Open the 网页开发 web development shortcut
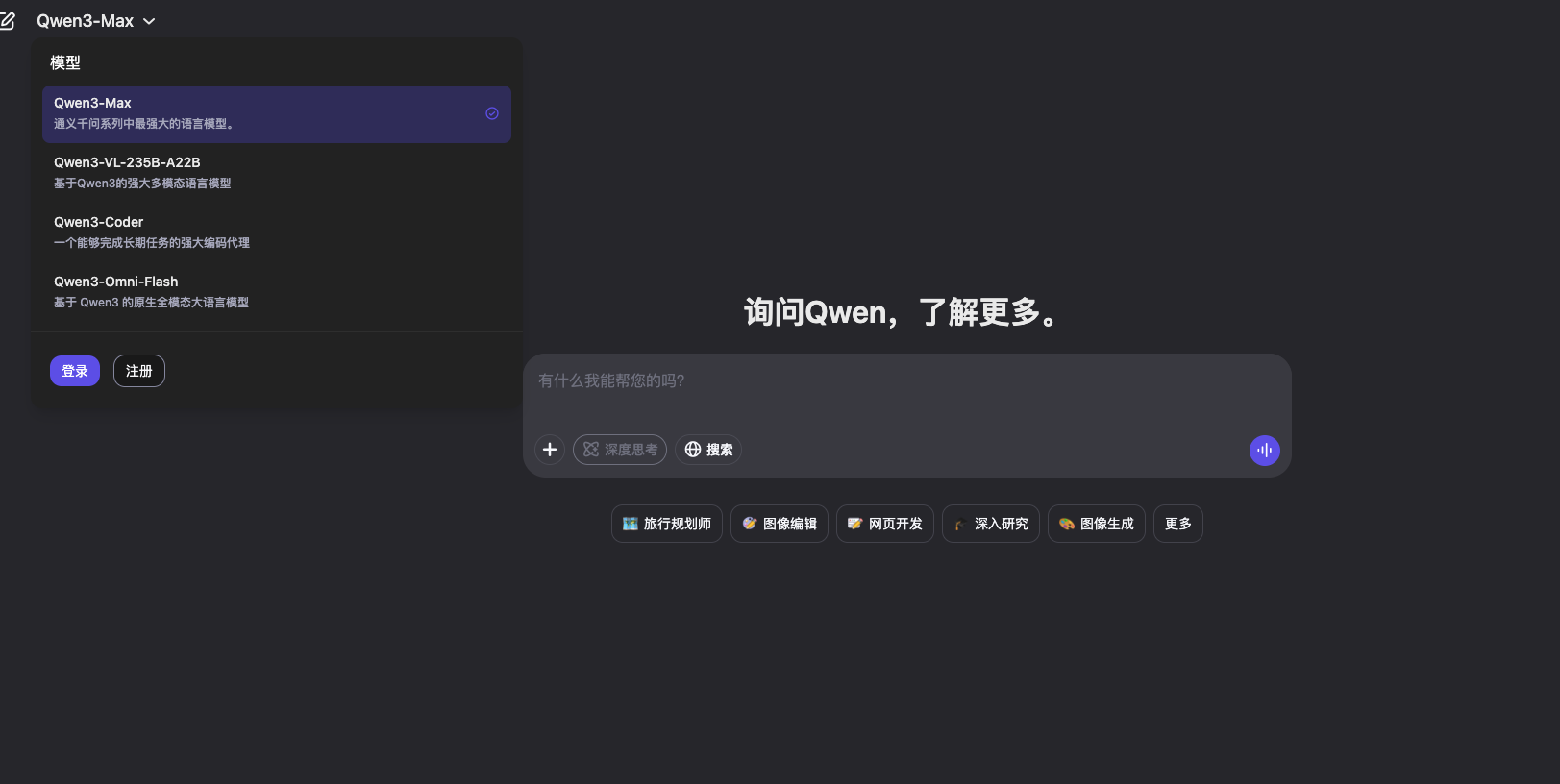Image resolution: width=1560 pixels, height=784 pixels. [885, 524]
